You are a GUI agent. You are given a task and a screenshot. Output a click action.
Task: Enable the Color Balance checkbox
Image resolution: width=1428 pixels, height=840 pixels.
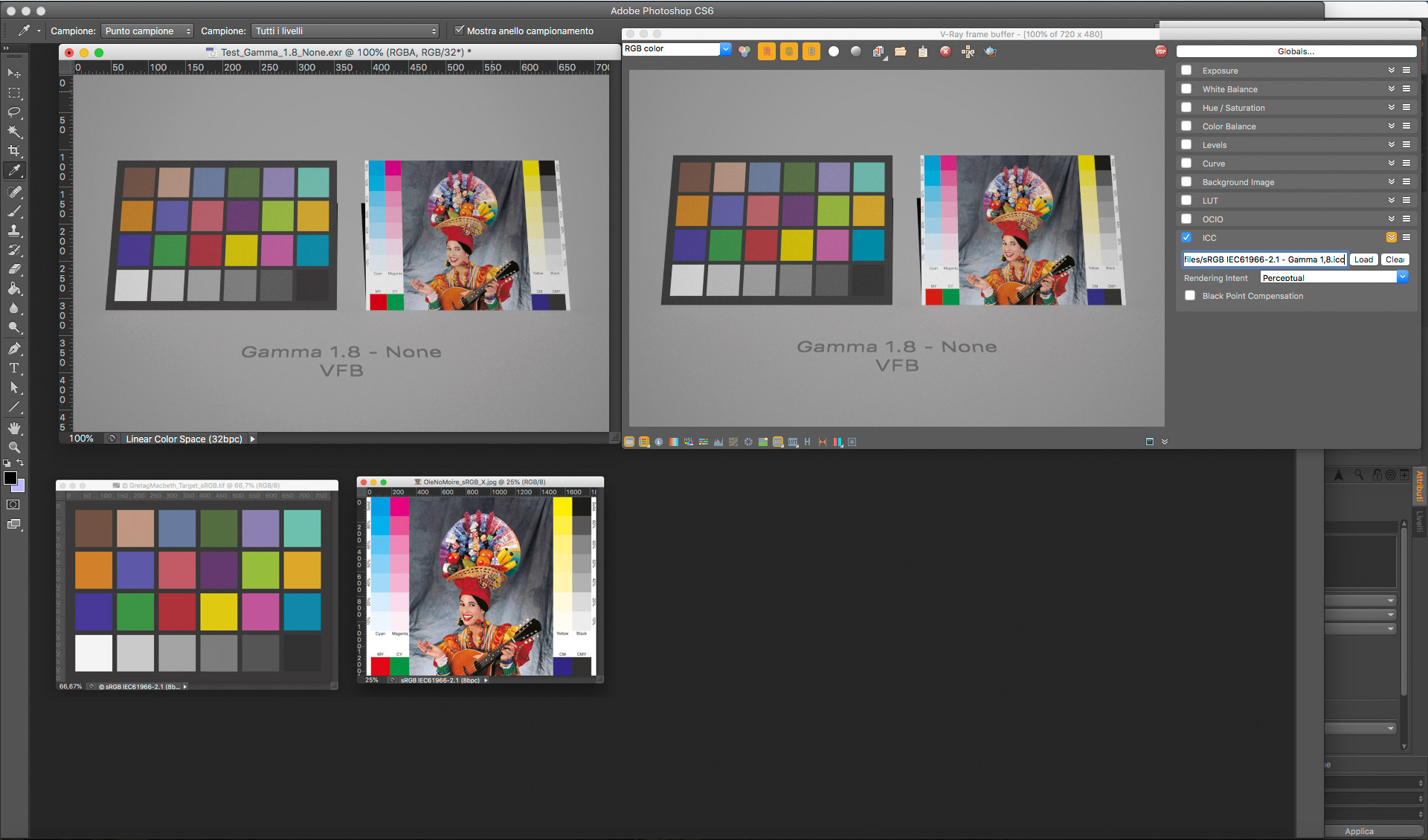point(1186,126)
